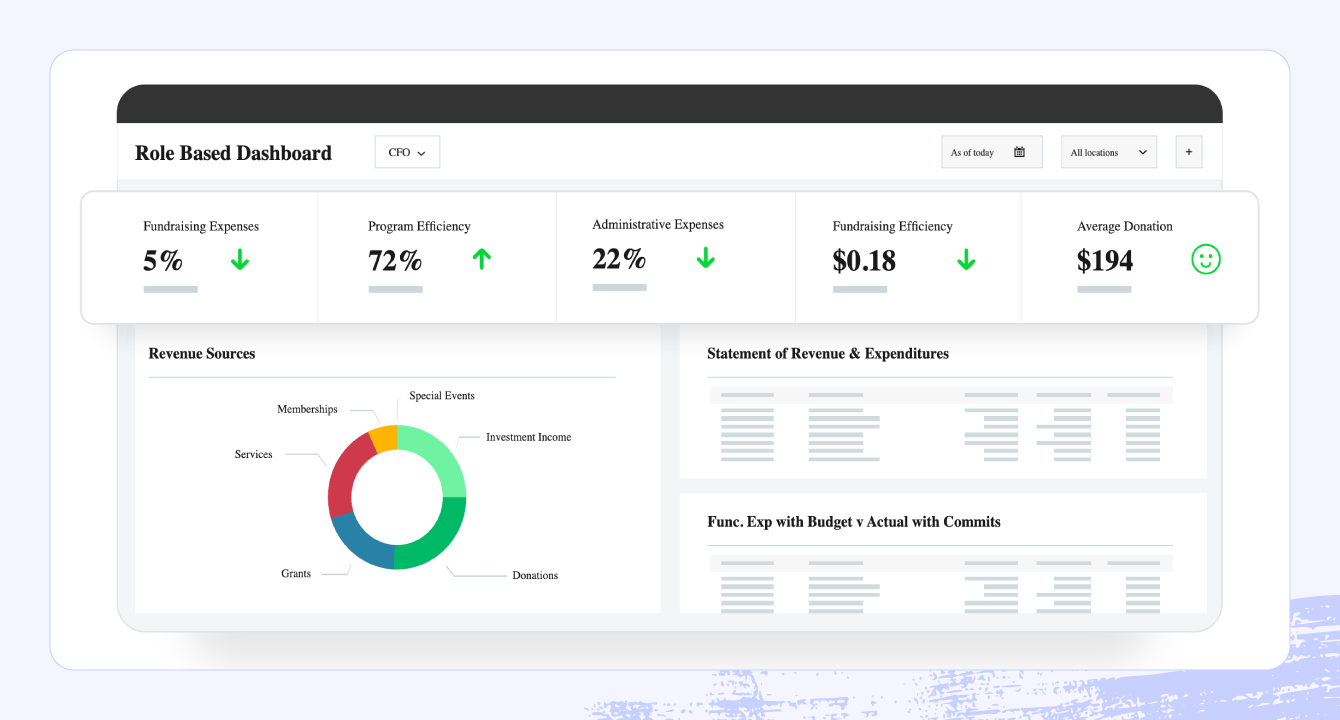Select the Fundraising Efficiency $0.18 value

pyautogui.click(x=864, y=261)
